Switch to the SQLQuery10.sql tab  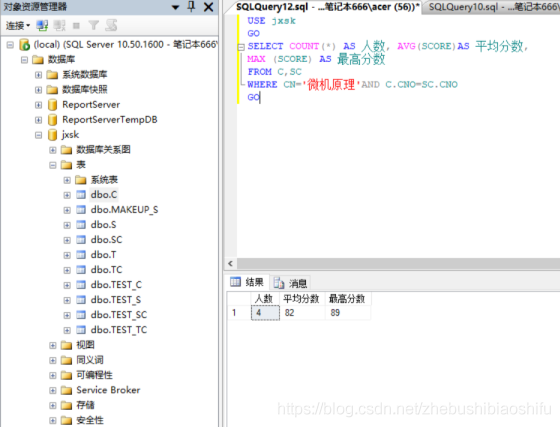(491, 7)
